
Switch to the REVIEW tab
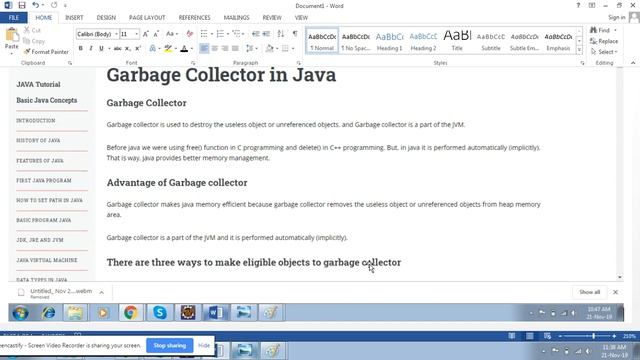[272, 18]
